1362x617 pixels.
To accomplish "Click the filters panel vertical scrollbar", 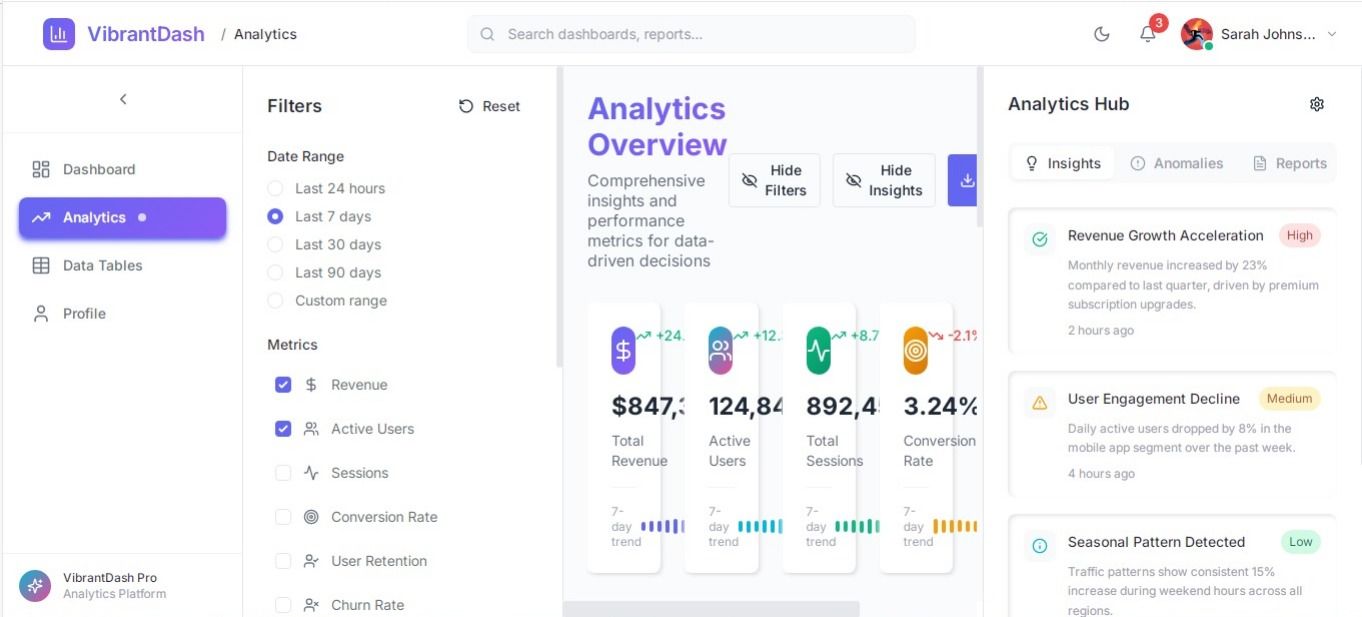I will click(x=560, y=217).
